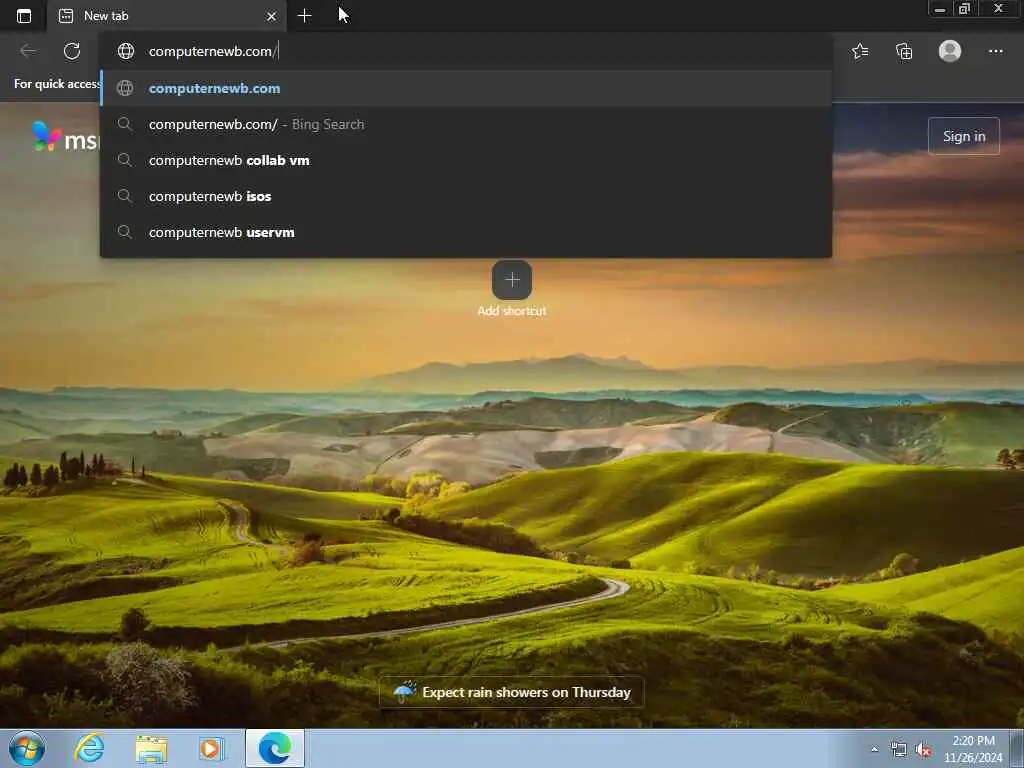Click the address bar input with computernewb.com/

[x=466, y=51]
